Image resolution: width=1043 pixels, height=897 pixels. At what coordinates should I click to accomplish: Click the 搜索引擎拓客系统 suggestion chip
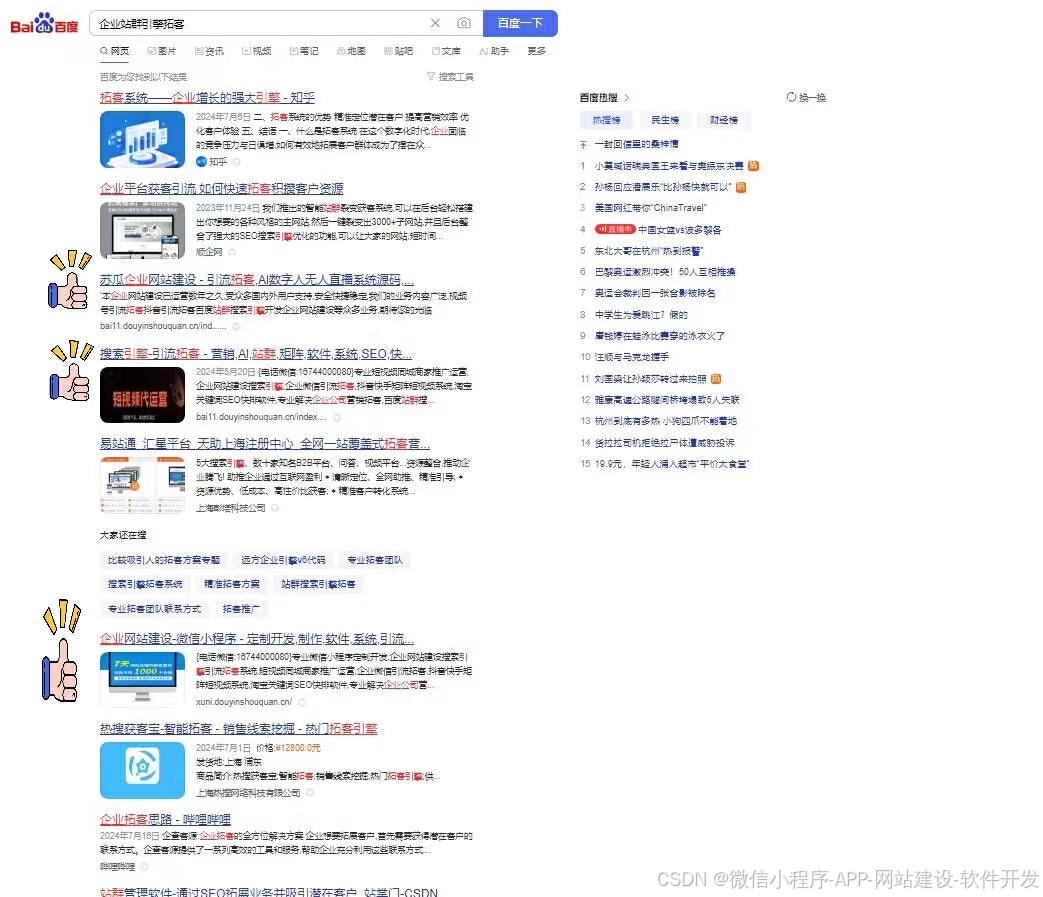[145, 584]
